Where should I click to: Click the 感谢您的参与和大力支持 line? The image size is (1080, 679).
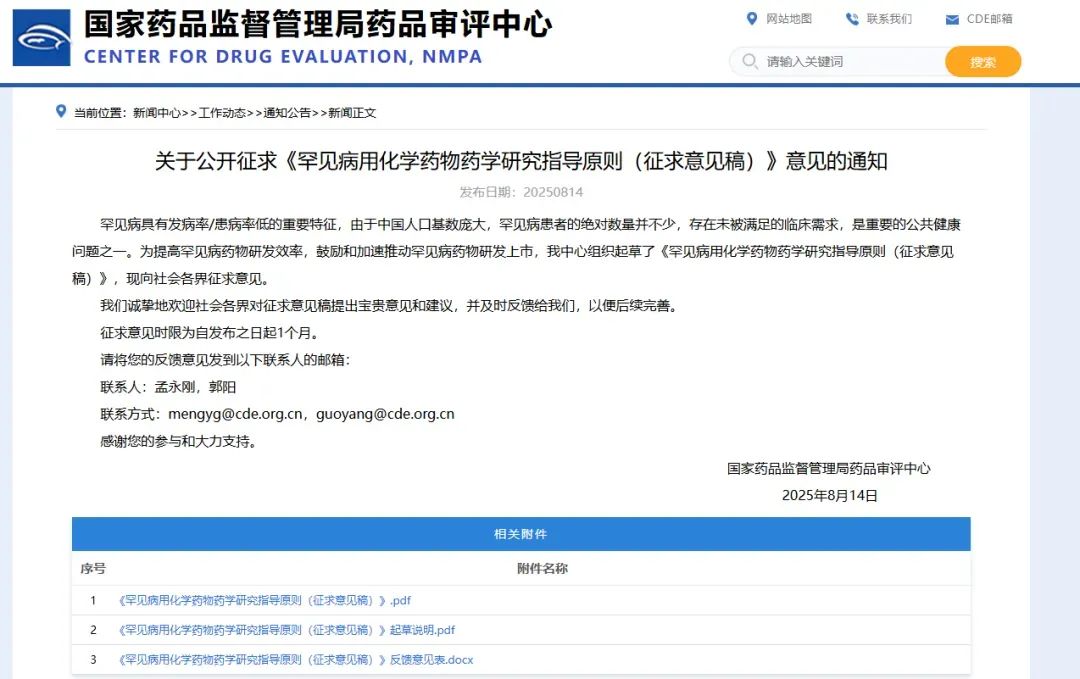click(x=179, y=441)
